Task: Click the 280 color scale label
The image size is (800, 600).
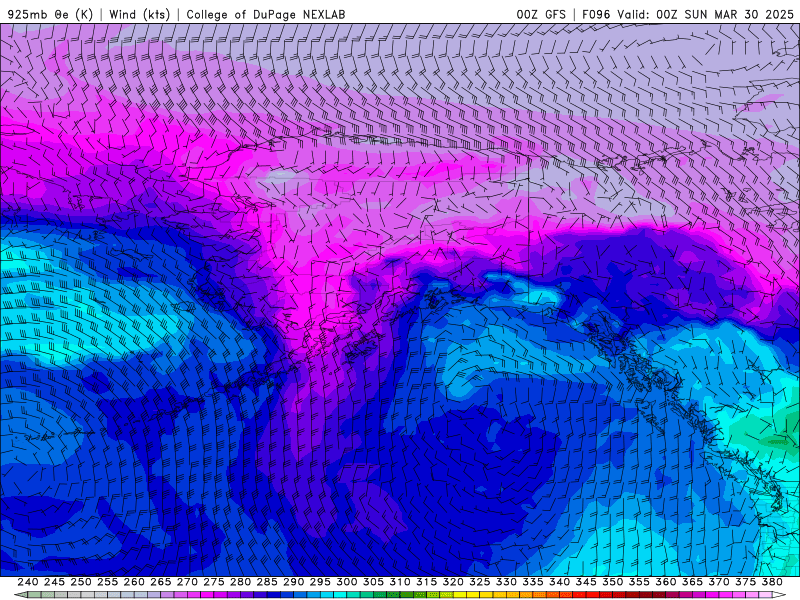Action: point(240,582)
